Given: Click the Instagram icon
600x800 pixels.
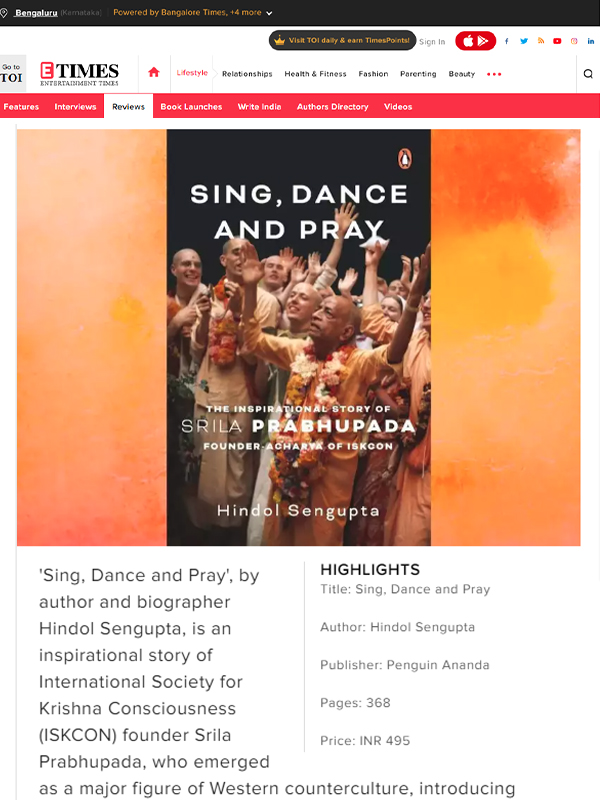Looking at the screenshot, I should click(x=574, y=41).
